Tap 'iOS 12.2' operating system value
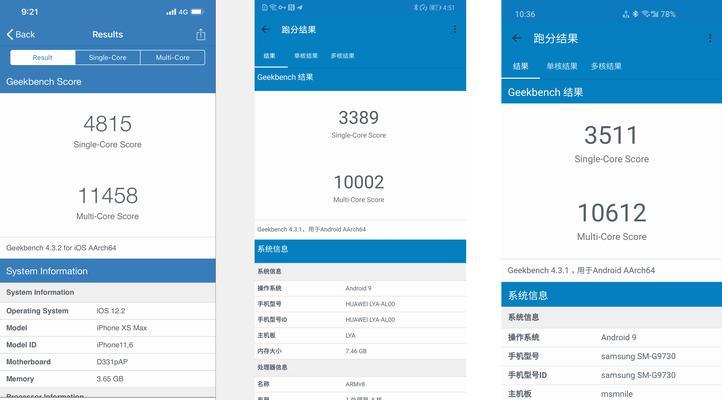This screenshot has height=400, width=722. coord(111,311)
